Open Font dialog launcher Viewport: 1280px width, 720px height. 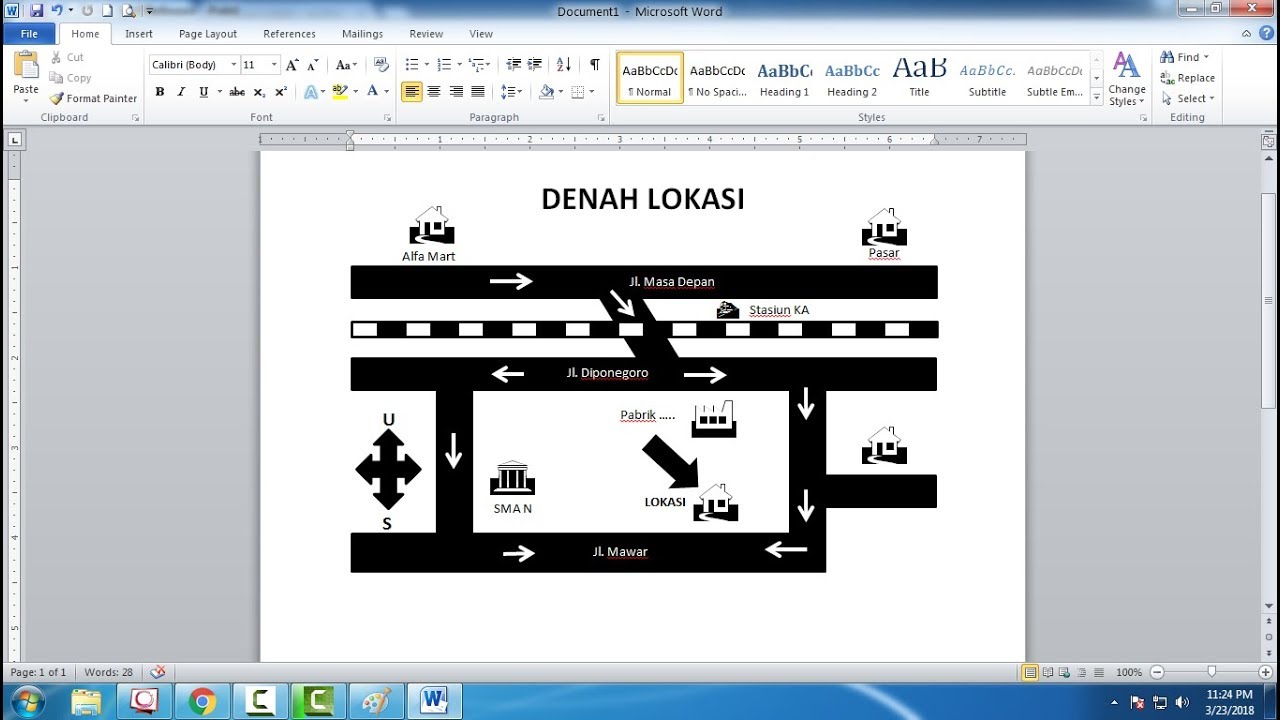pyautogui.click(x=387, y=118)
